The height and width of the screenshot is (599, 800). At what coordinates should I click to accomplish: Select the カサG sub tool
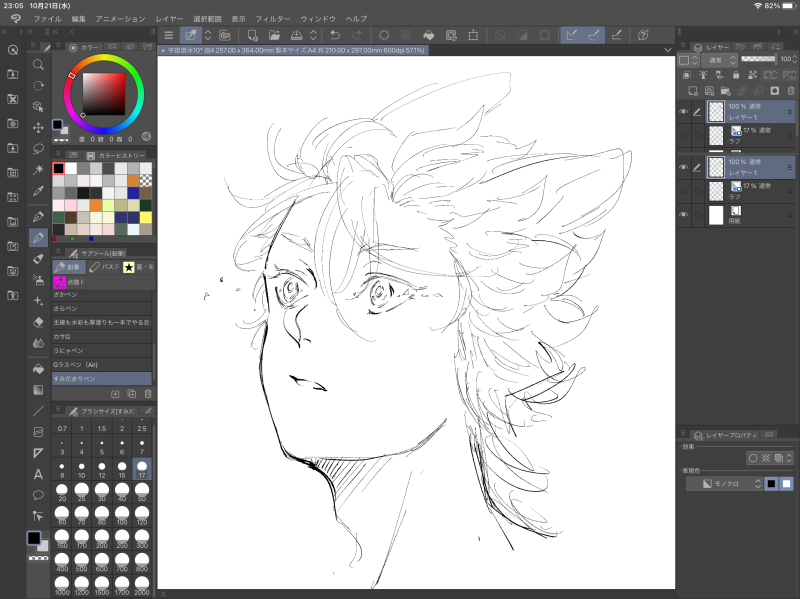pos(102,336)
